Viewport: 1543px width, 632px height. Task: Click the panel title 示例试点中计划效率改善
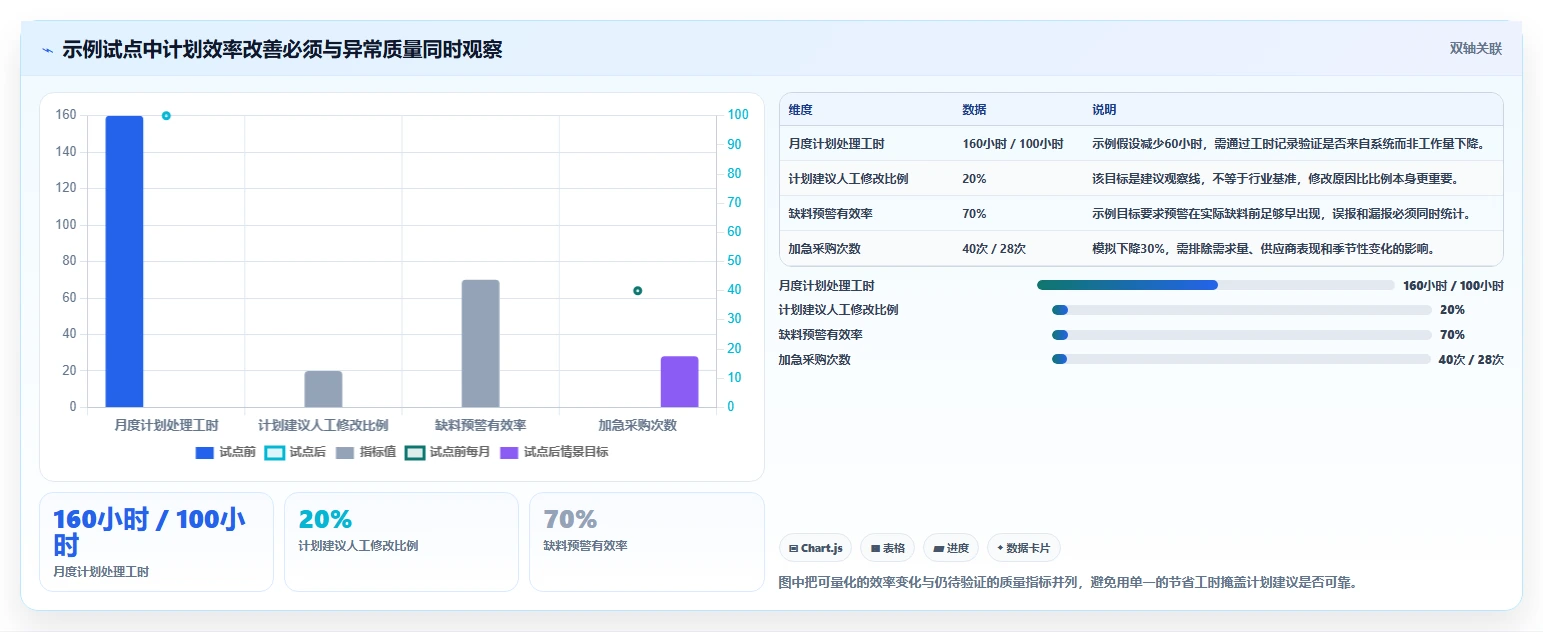coord(282,50)
